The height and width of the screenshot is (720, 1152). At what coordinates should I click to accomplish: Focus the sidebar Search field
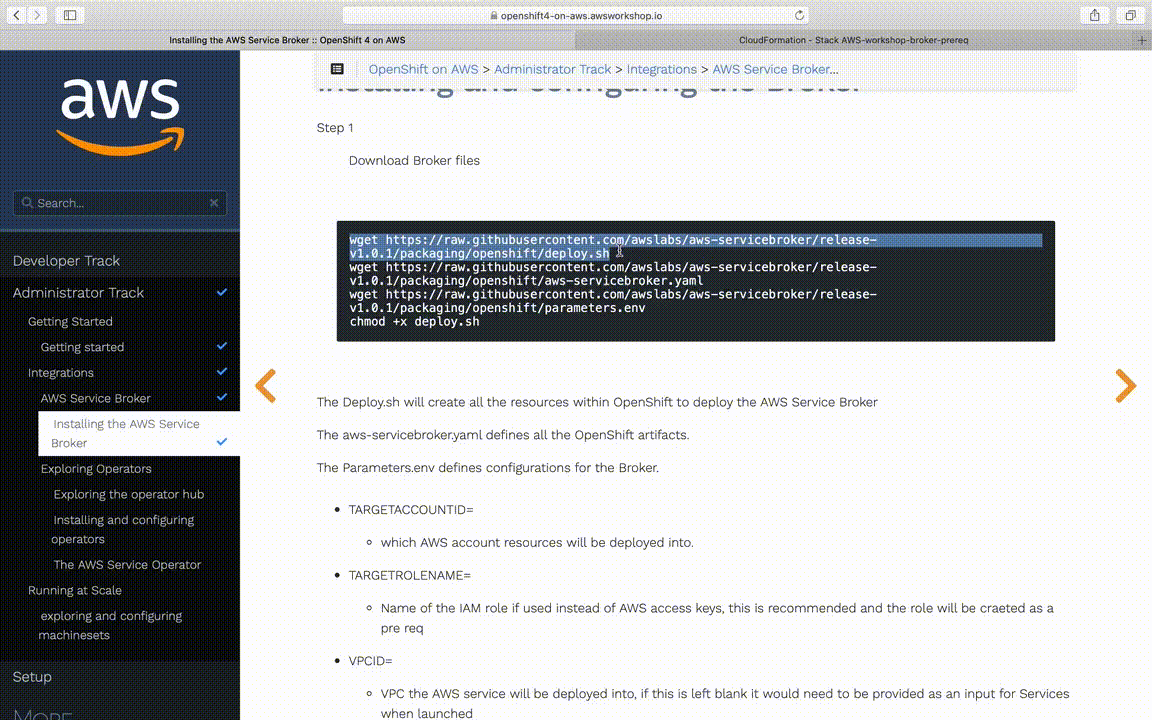pyautogui.click(x=120, y=203)
